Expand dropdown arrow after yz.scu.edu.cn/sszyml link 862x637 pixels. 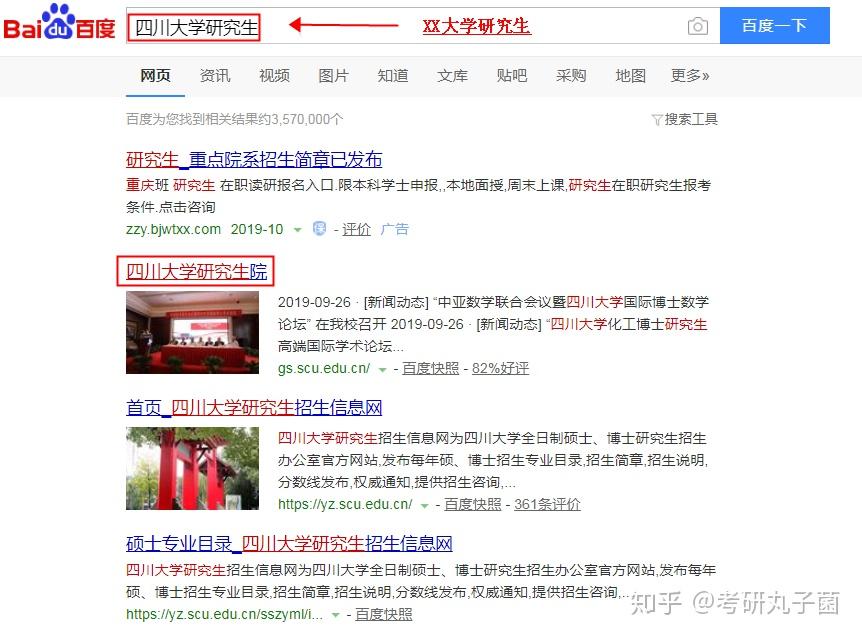click(335, 616)
